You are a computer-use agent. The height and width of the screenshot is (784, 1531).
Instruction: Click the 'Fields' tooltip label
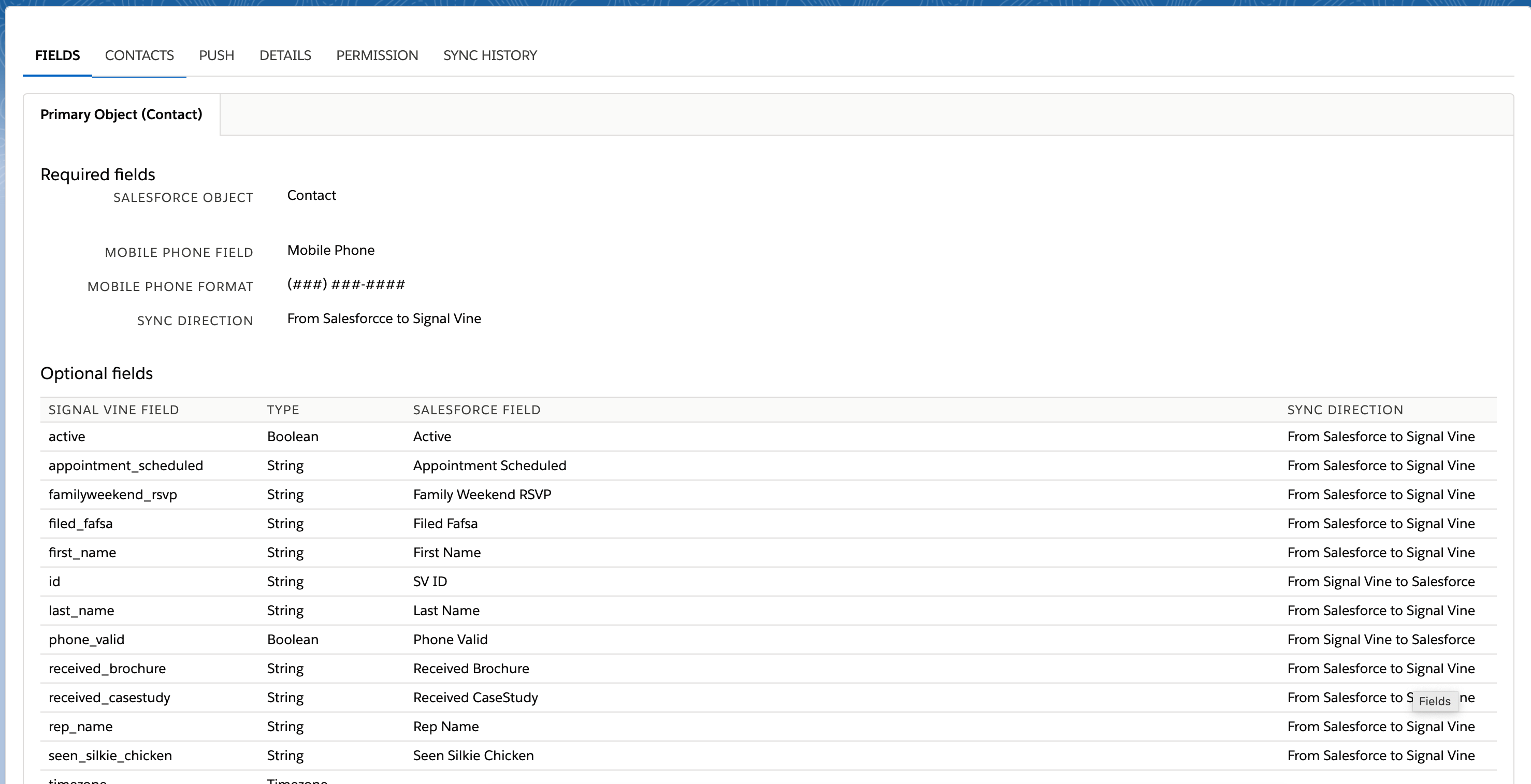point(1435,701)
